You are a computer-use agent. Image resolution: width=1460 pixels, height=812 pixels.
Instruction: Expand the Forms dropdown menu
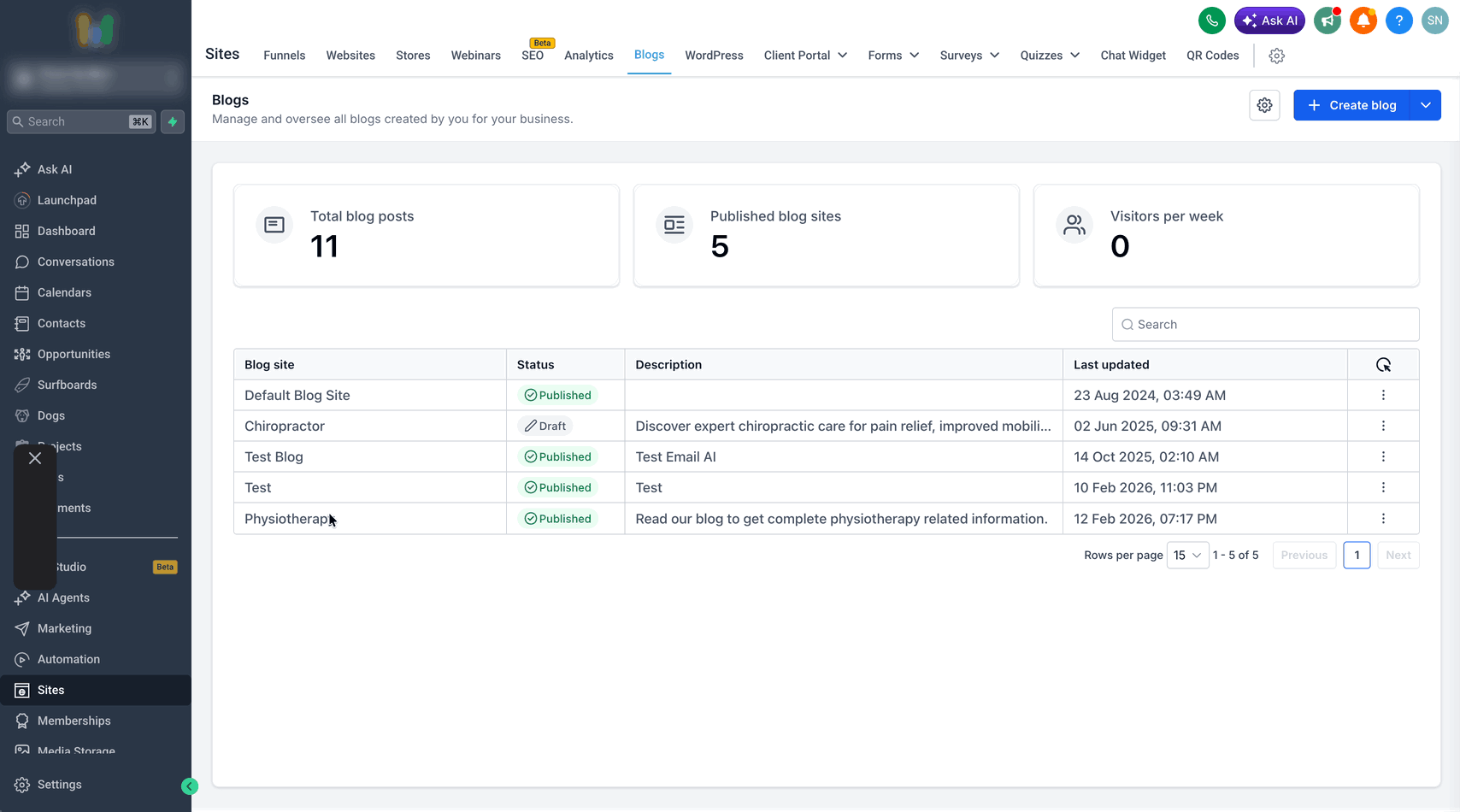(x=893, y=56)
